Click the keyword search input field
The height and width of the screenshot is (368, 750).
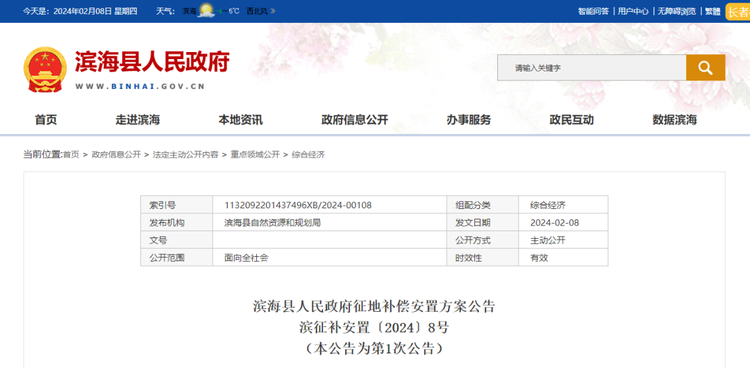click(x=592, y=67)
